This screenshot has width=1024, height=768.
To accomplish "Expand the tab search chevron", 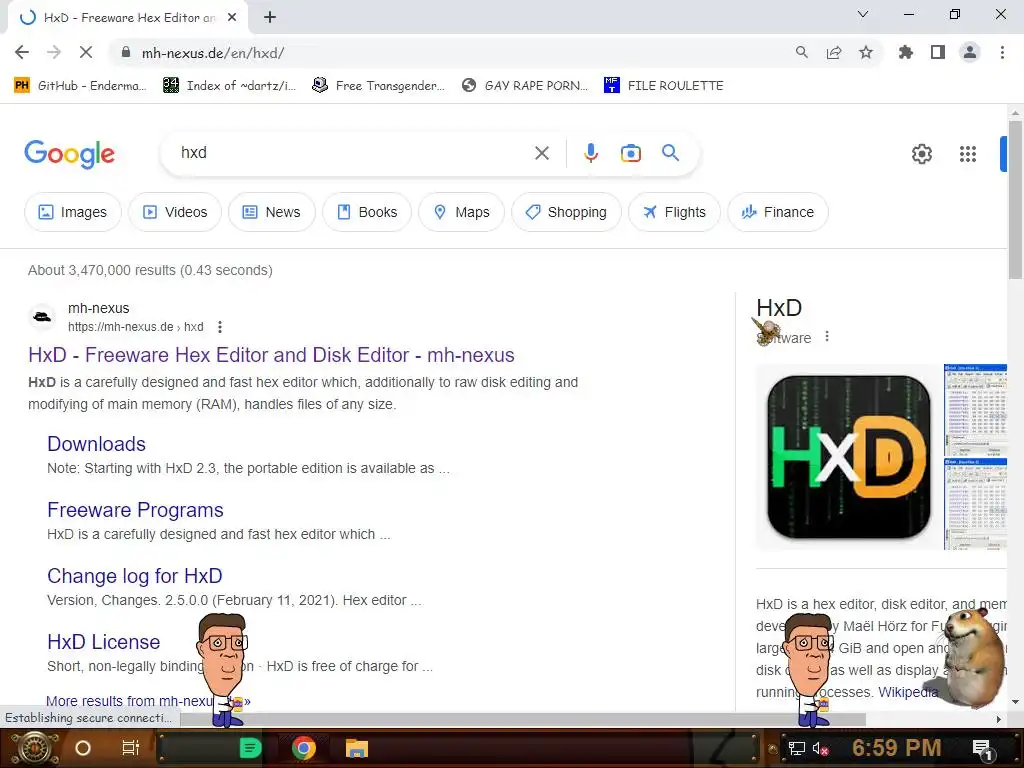I will 863,14.
